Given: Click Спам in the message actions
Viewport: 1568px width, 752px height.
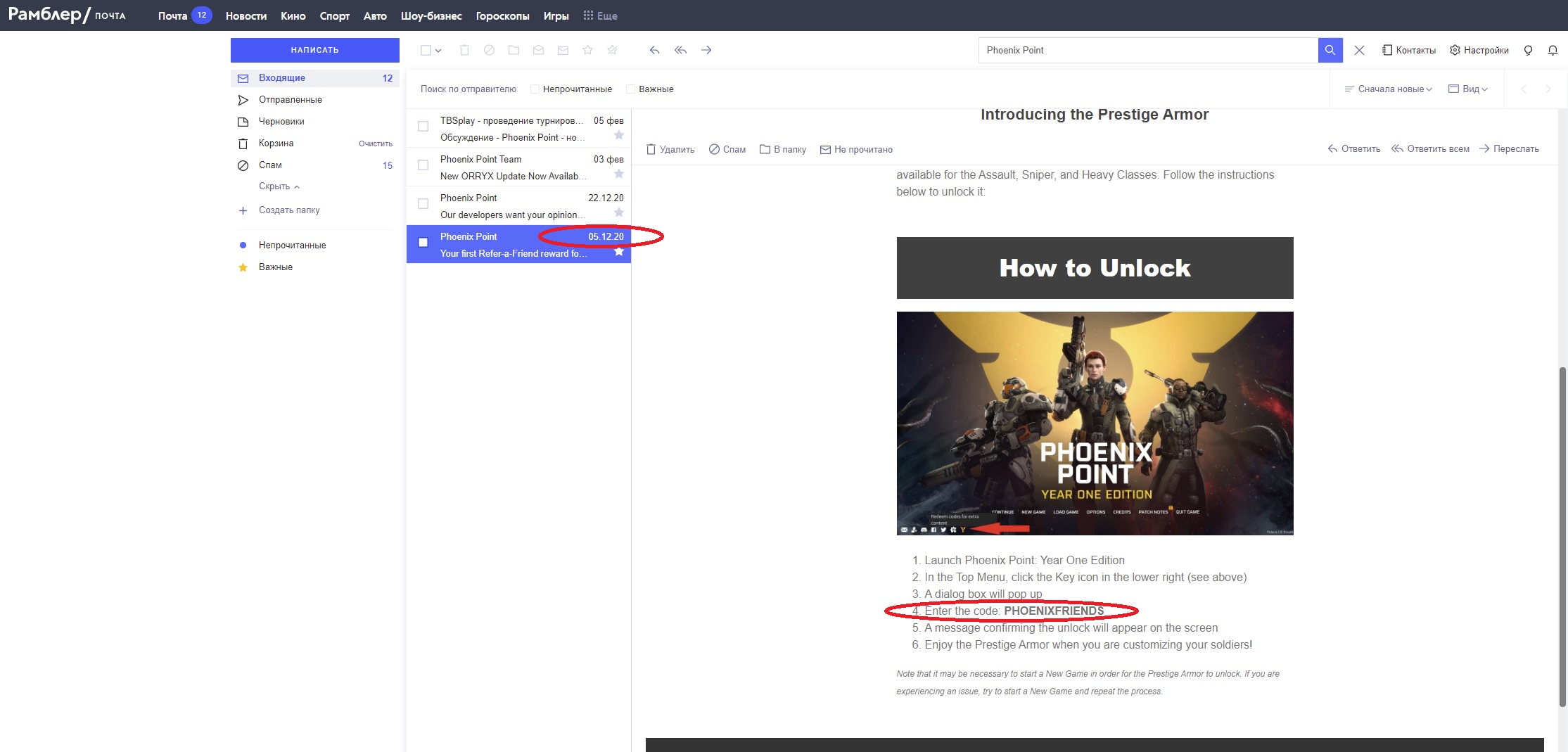Looking at the screenshot, I should 727,149.
